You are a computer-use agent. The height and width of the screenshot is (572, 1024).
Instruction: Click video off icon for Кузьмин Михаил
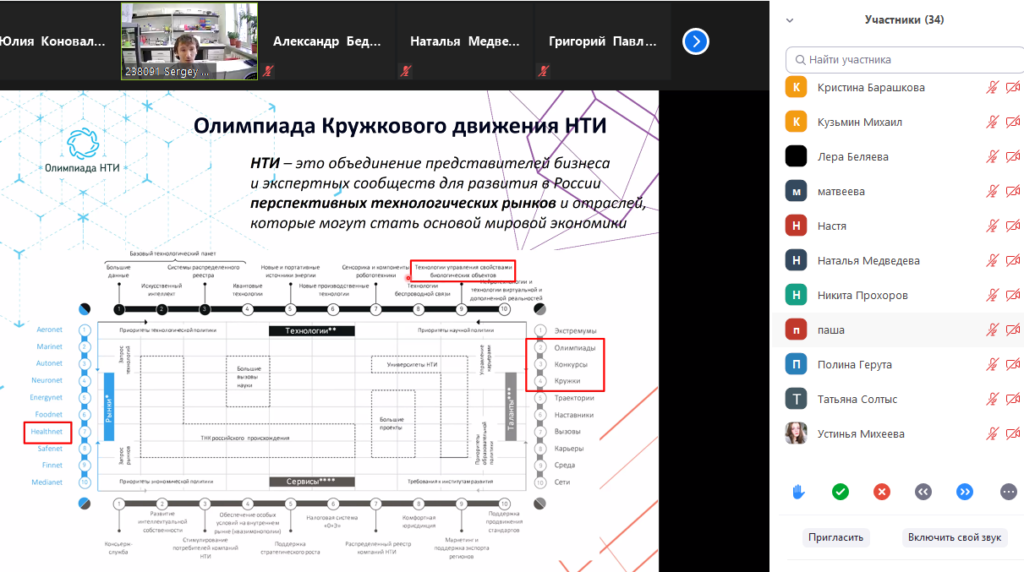(x=1013, y=122)
